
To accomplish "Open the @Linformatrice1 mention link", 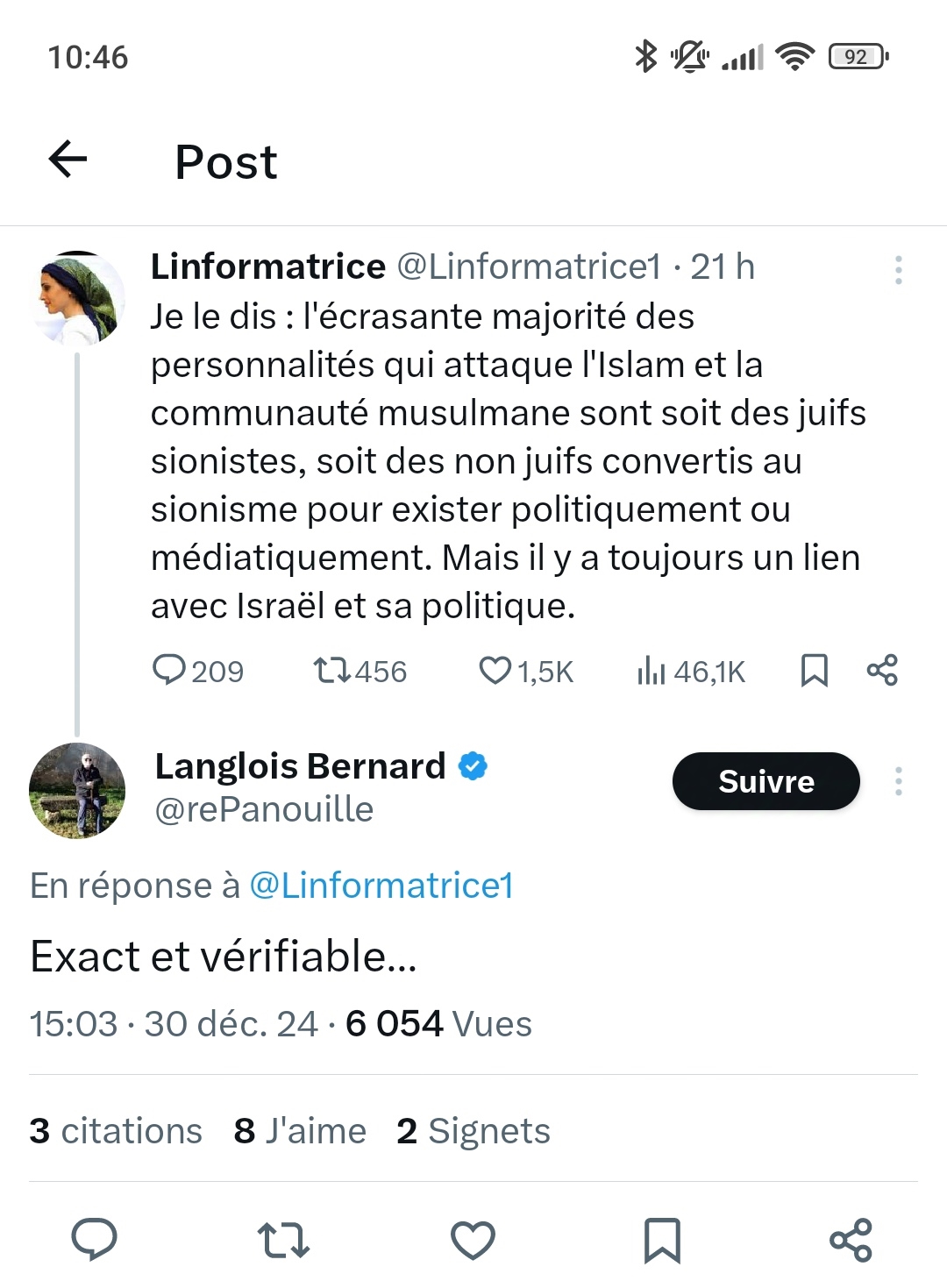I will click(381, 886).
